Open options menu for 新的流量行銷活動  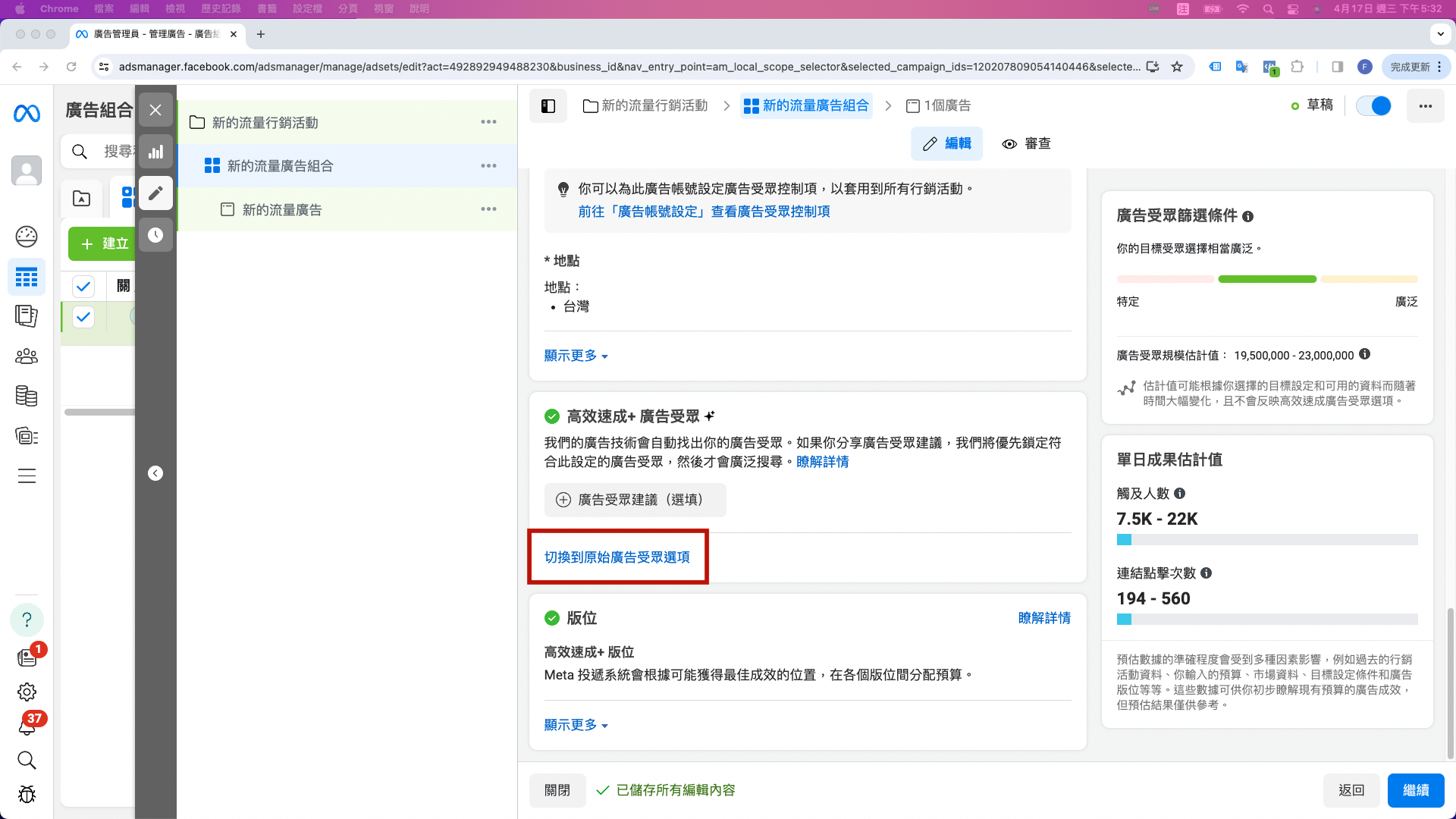pyautogui.click(x=489, y=122)
